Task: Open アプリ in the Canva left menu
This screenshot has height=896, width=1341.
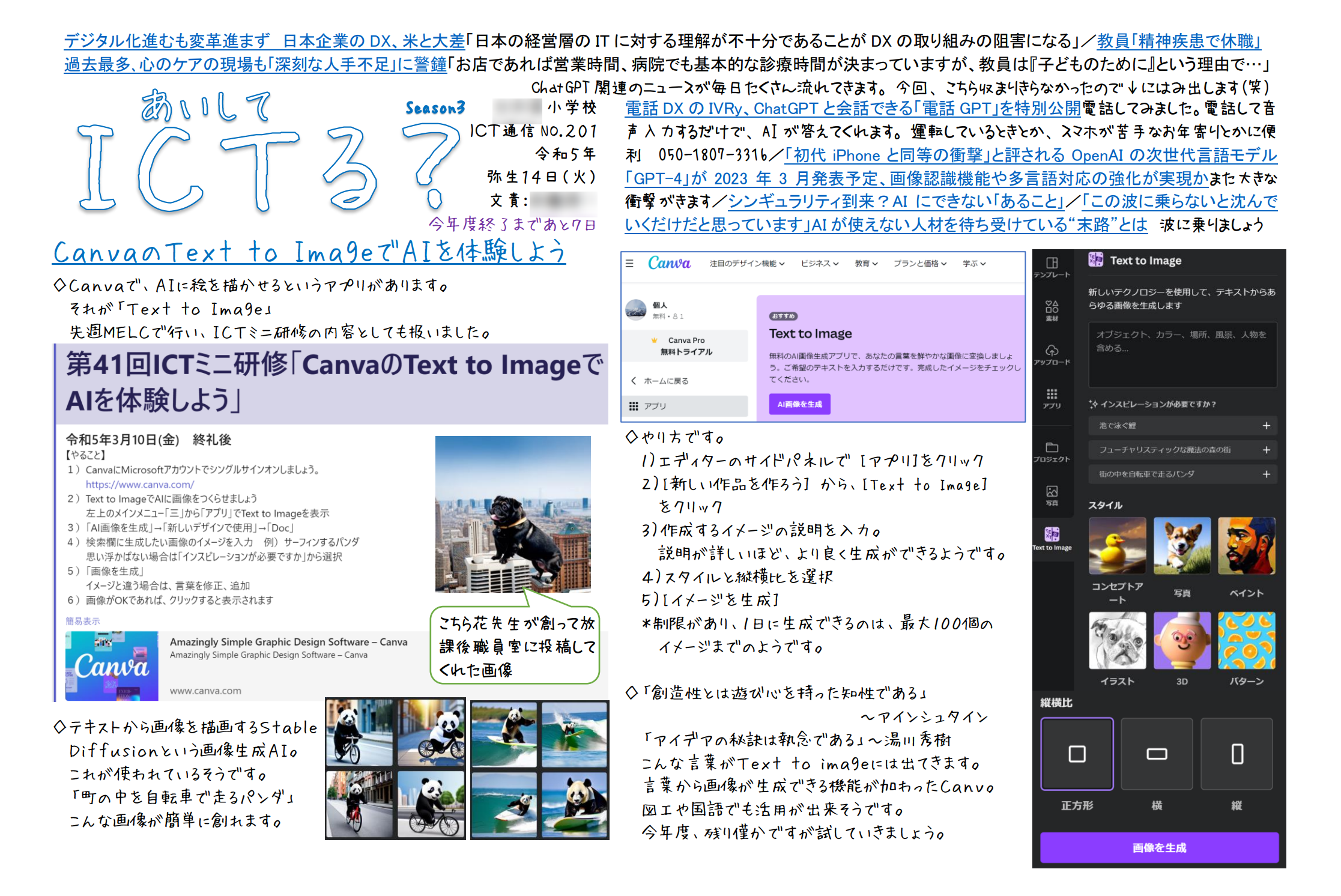Action: (x=686, y=406)
